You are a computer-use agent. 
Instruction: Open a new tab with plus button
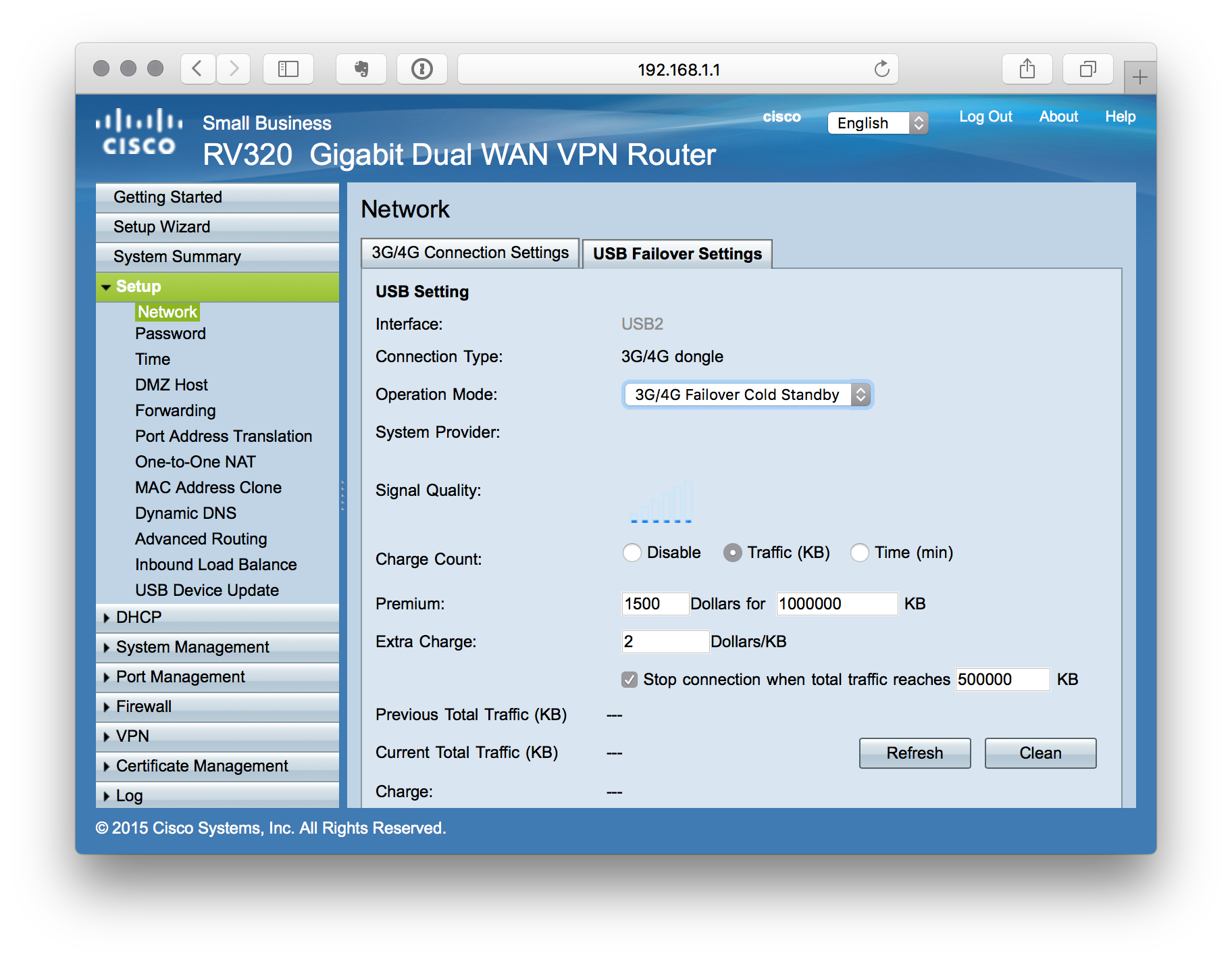click(1140, 77)
